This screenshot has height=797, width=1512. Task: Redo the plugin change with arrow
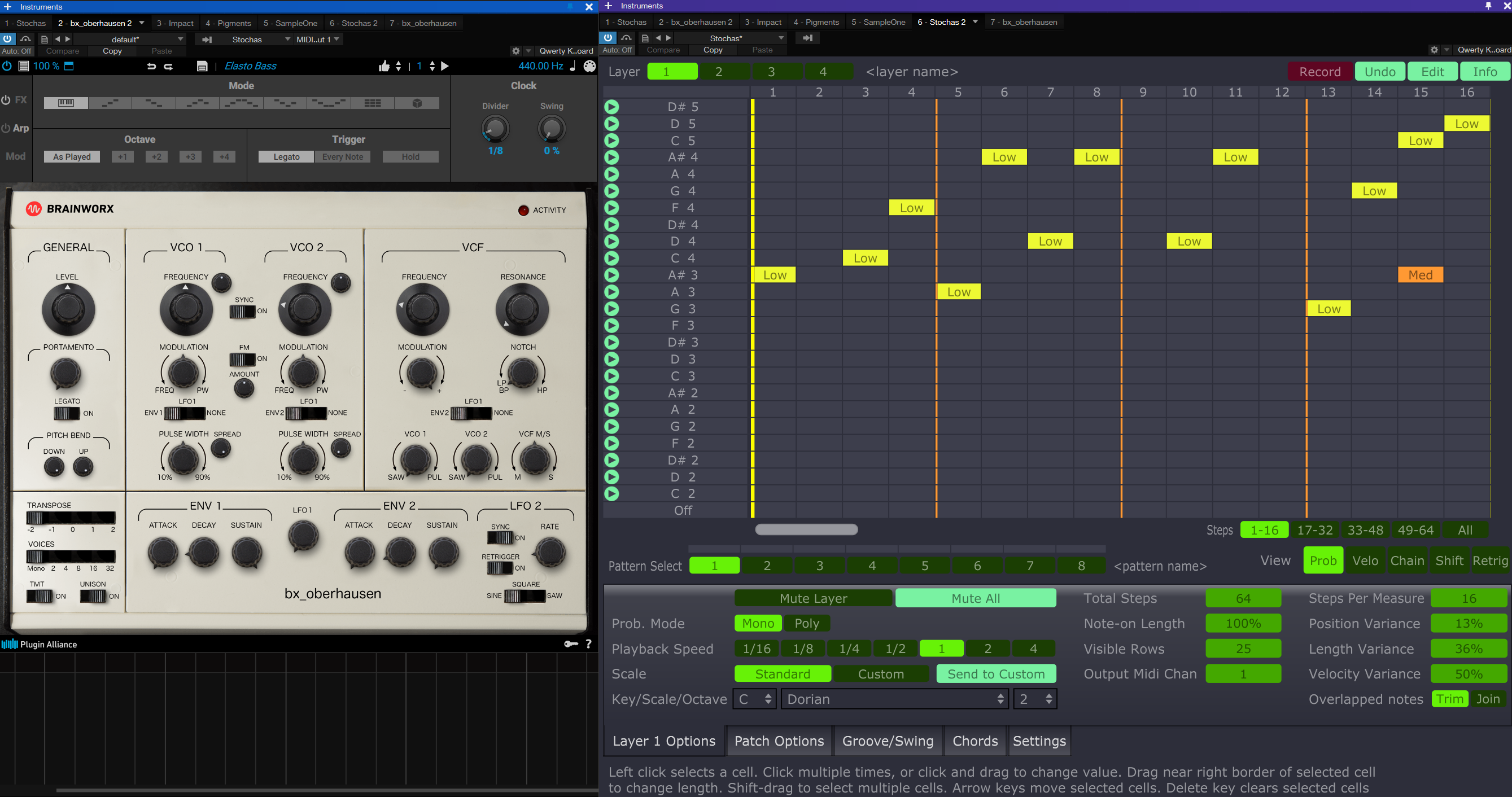click(168, 66)
